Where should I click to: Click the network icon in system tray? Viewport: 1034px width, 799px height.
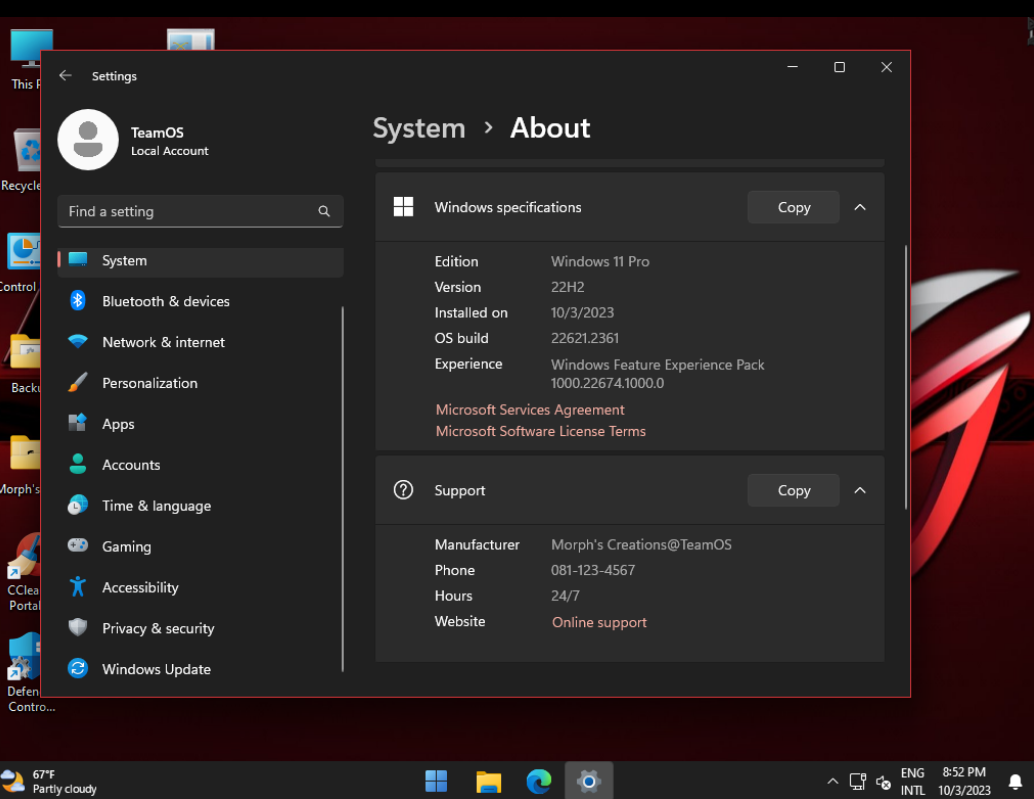[857, 782]
